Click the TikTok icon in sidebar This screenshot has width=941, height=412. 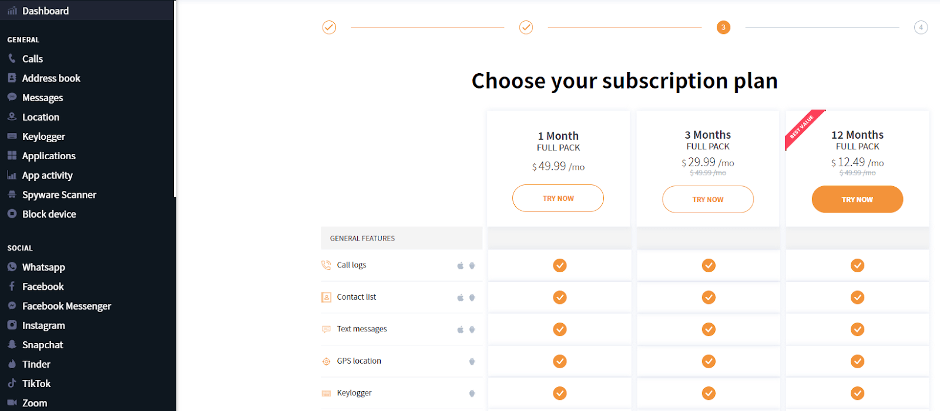click(11, 384)
